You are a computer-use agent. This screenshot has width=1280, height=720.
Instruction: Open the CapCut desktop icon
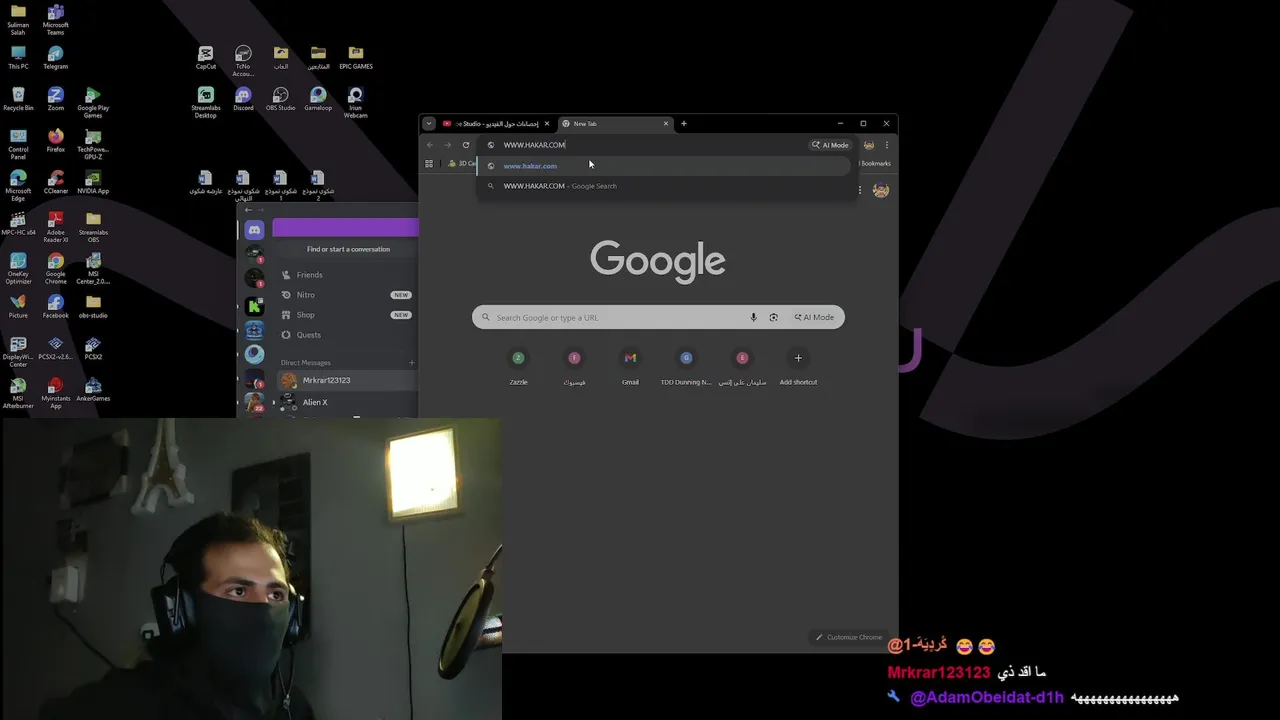206,57
